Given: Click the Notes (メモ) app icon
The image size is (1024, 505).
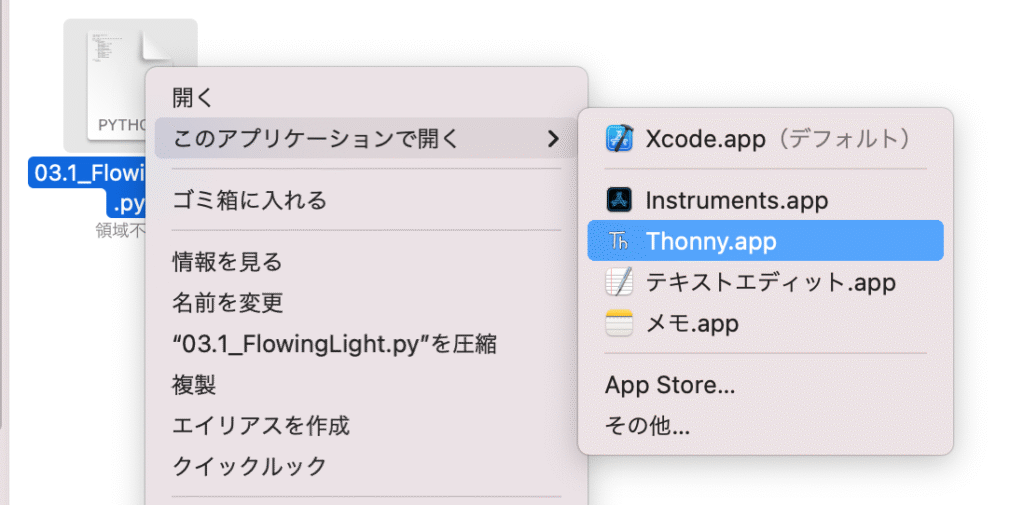Looking at the screenshot, I should [x=620, y=324].
